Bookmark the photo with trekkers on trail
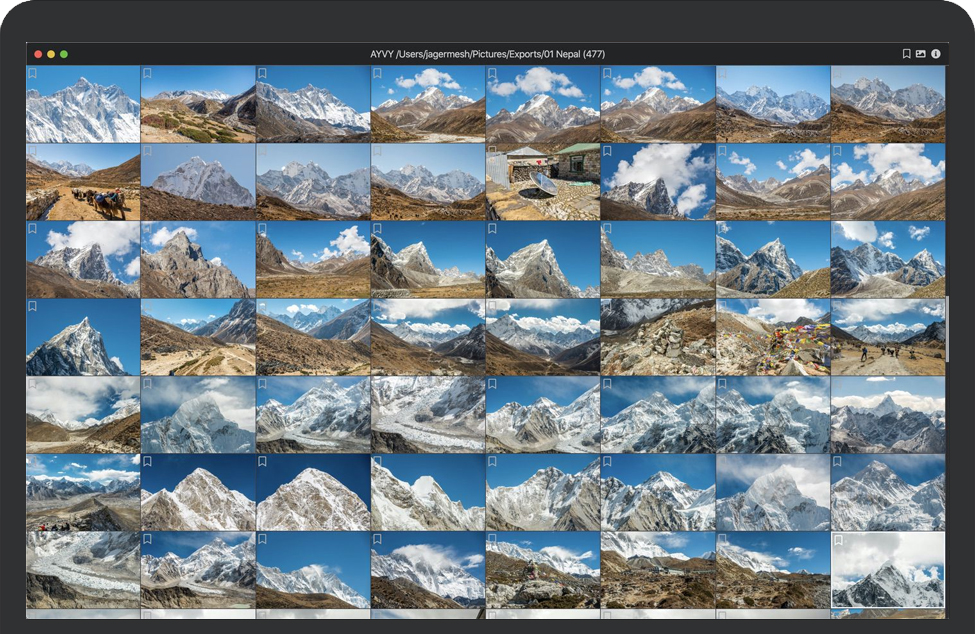 click(x=838, y=306)
